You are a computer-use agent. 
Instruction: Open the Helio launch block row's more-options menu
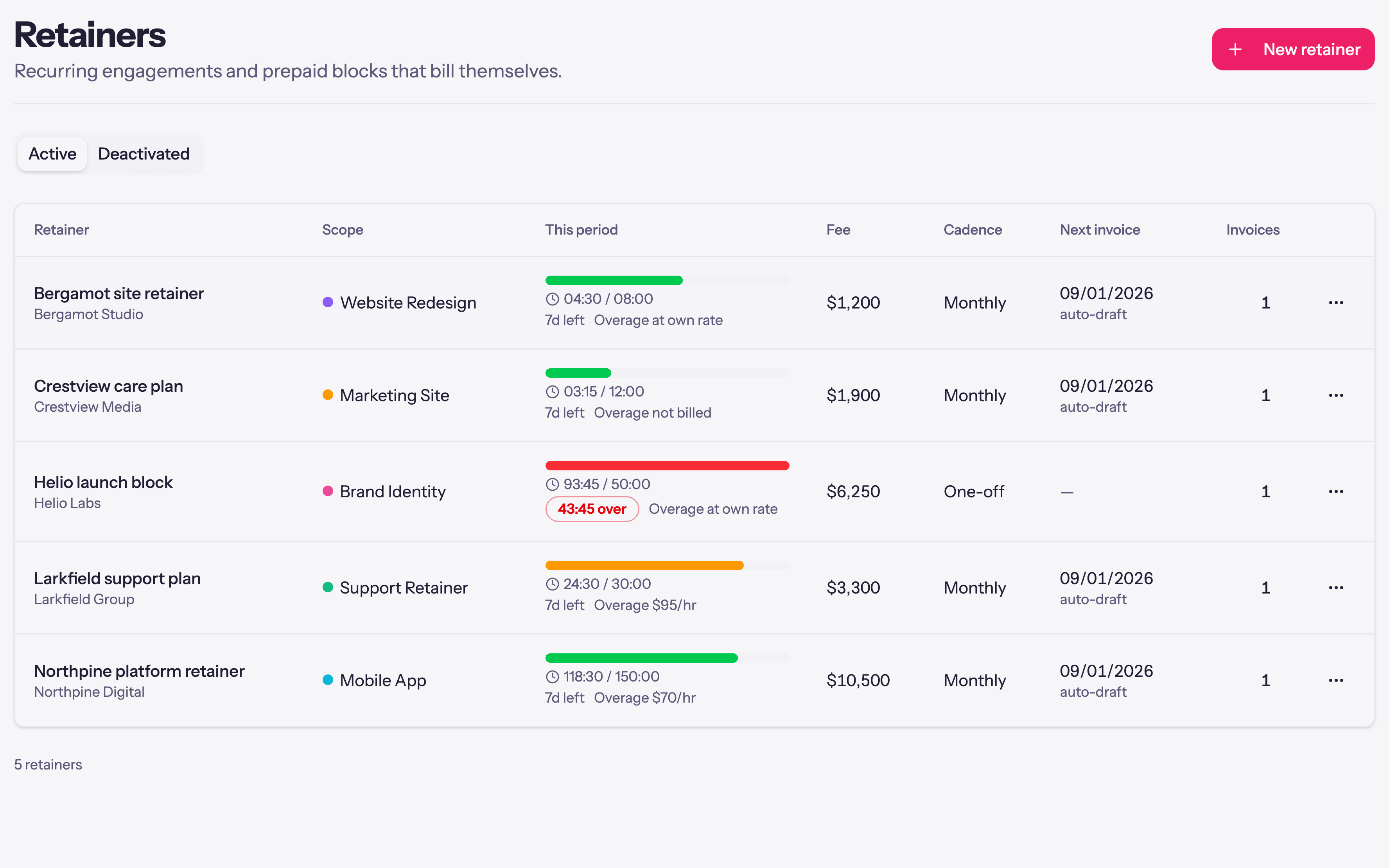(x=1335, y=491)
